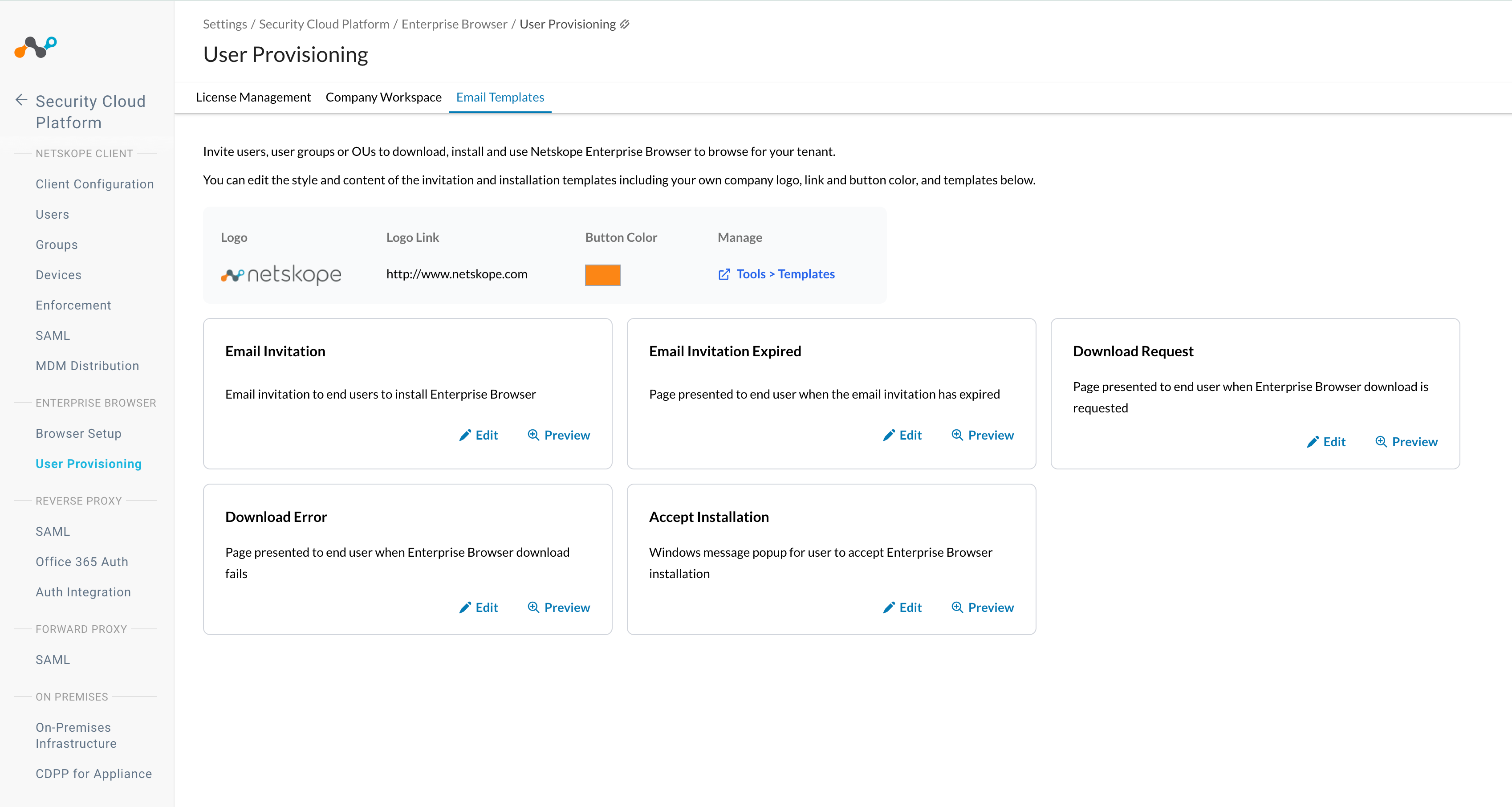
Task: Click the pencil icon on Email Invitation Expired
Action: point(889,435)
